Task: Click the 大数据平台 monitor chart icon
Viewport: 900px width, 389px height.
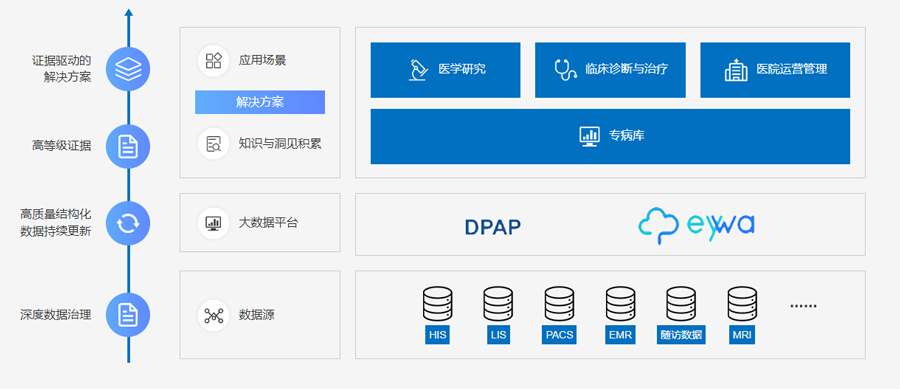Action: 214,223
